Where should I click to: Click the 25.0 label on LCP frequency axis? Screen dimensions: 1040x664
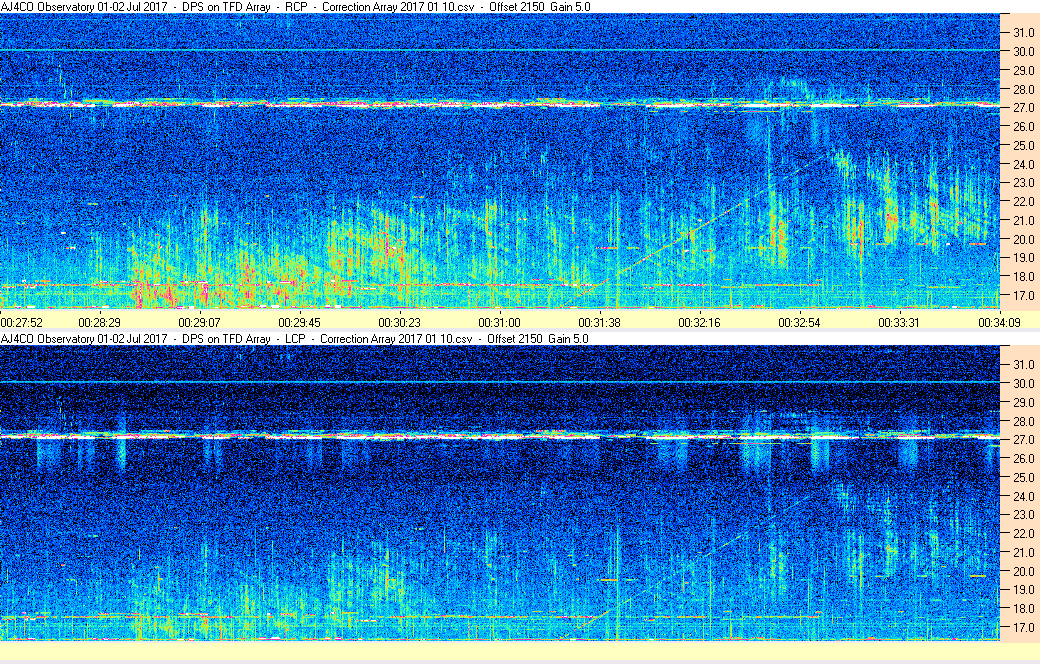click(x=1023, y=478)
